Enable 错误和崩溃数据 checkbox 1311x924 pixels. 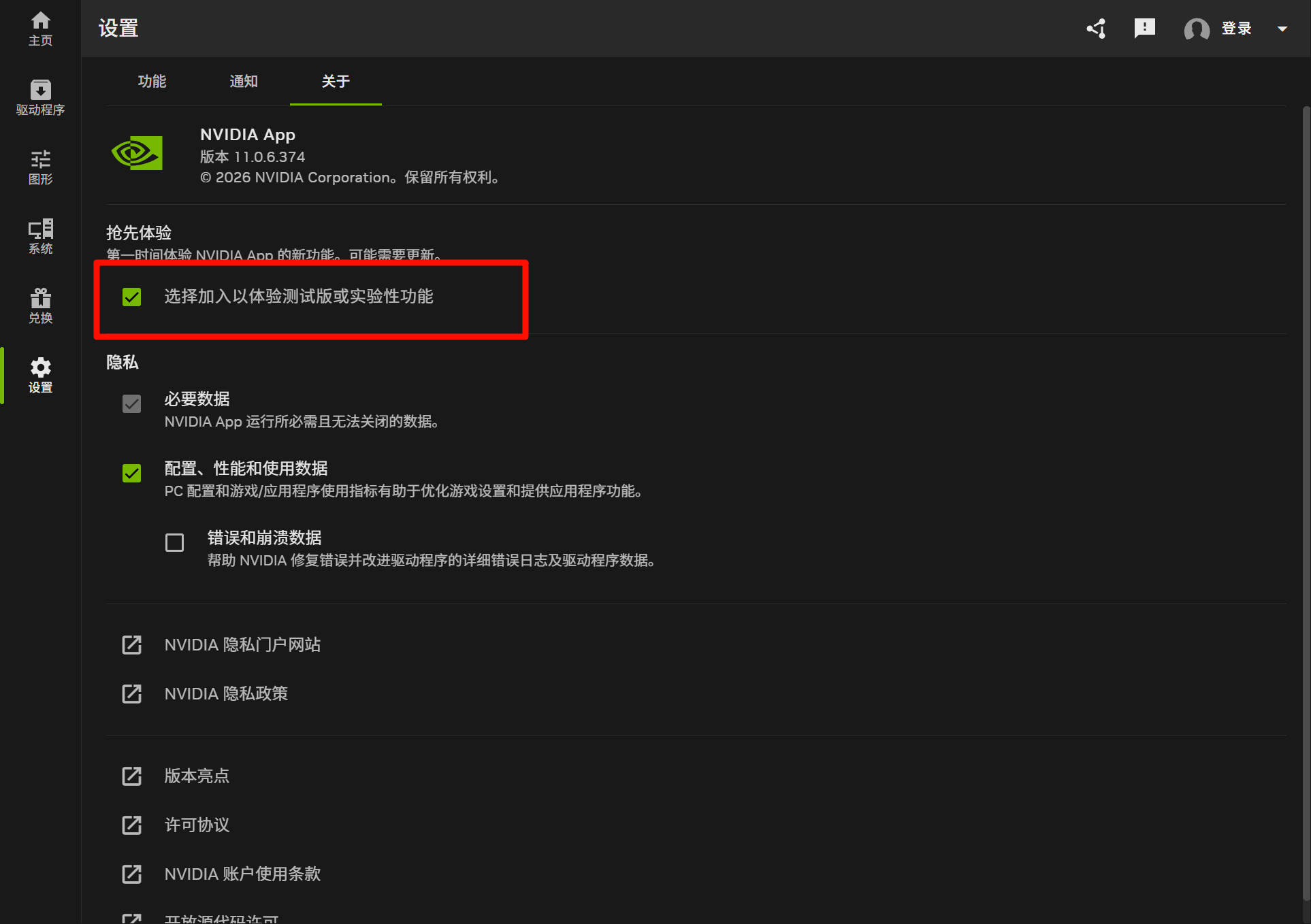pyautogui.click(x=174, y=542)
